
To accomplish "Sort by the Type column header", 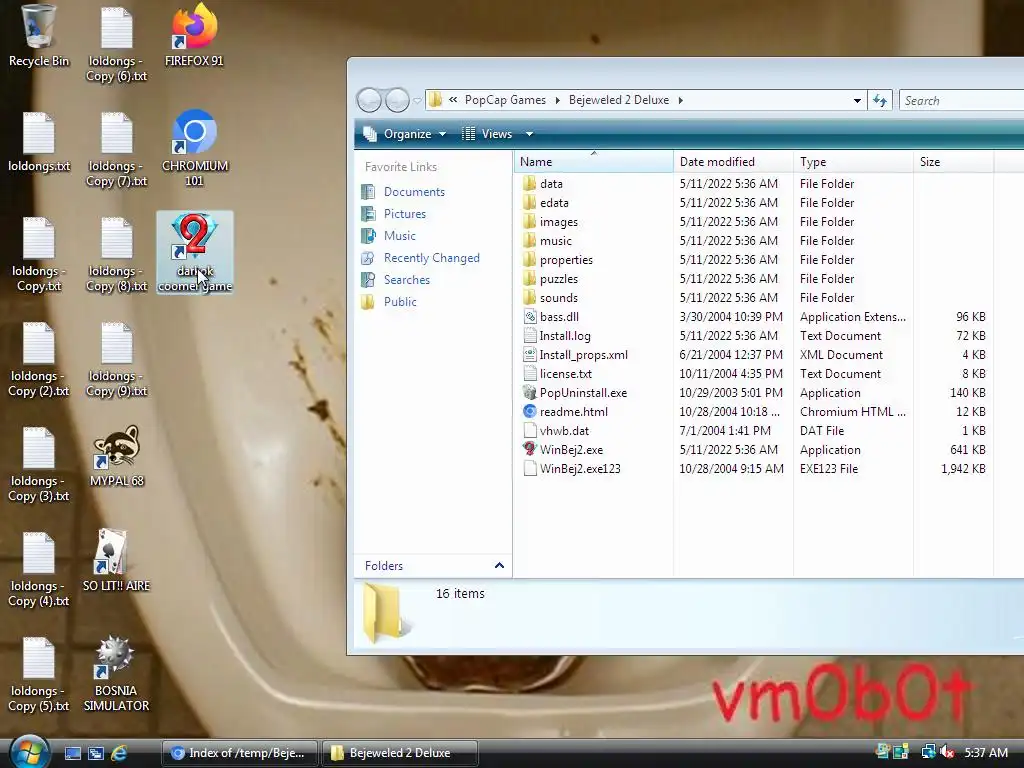I will tap(854, 161).
